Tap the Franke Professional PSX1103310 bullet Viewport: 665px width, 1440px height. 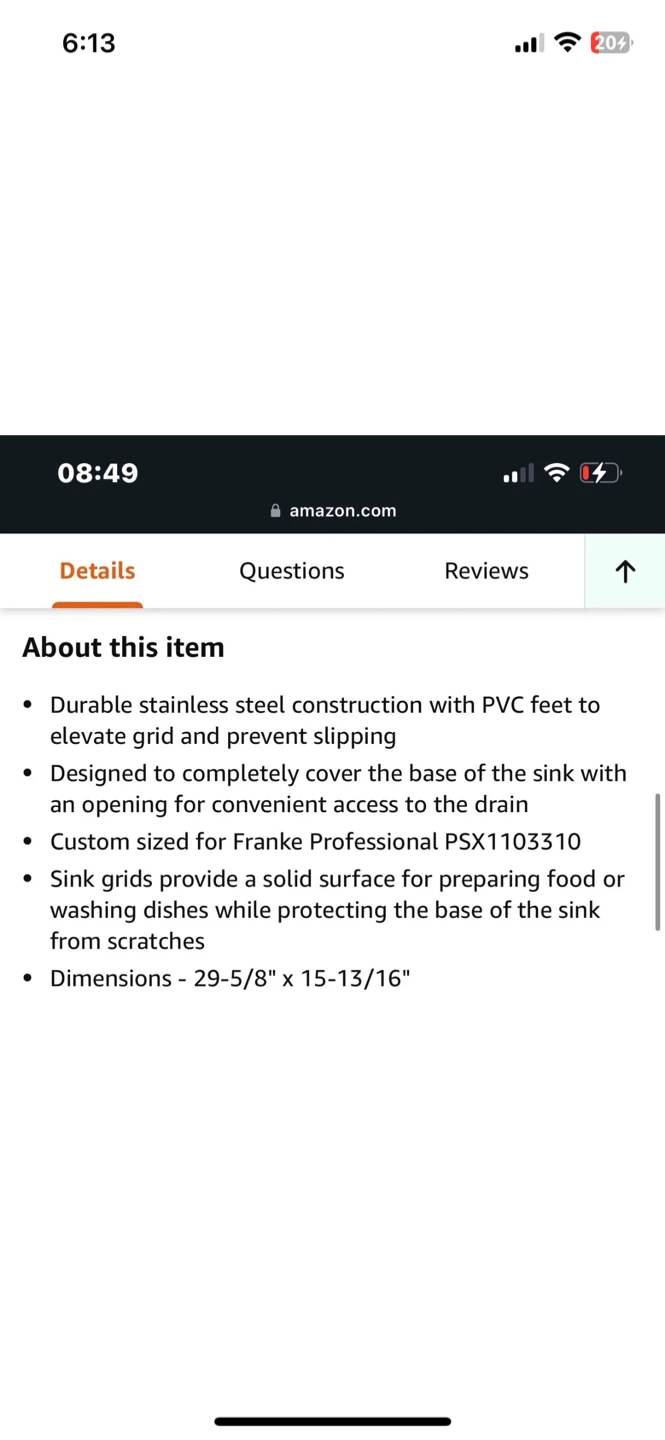tap(315, 842)
